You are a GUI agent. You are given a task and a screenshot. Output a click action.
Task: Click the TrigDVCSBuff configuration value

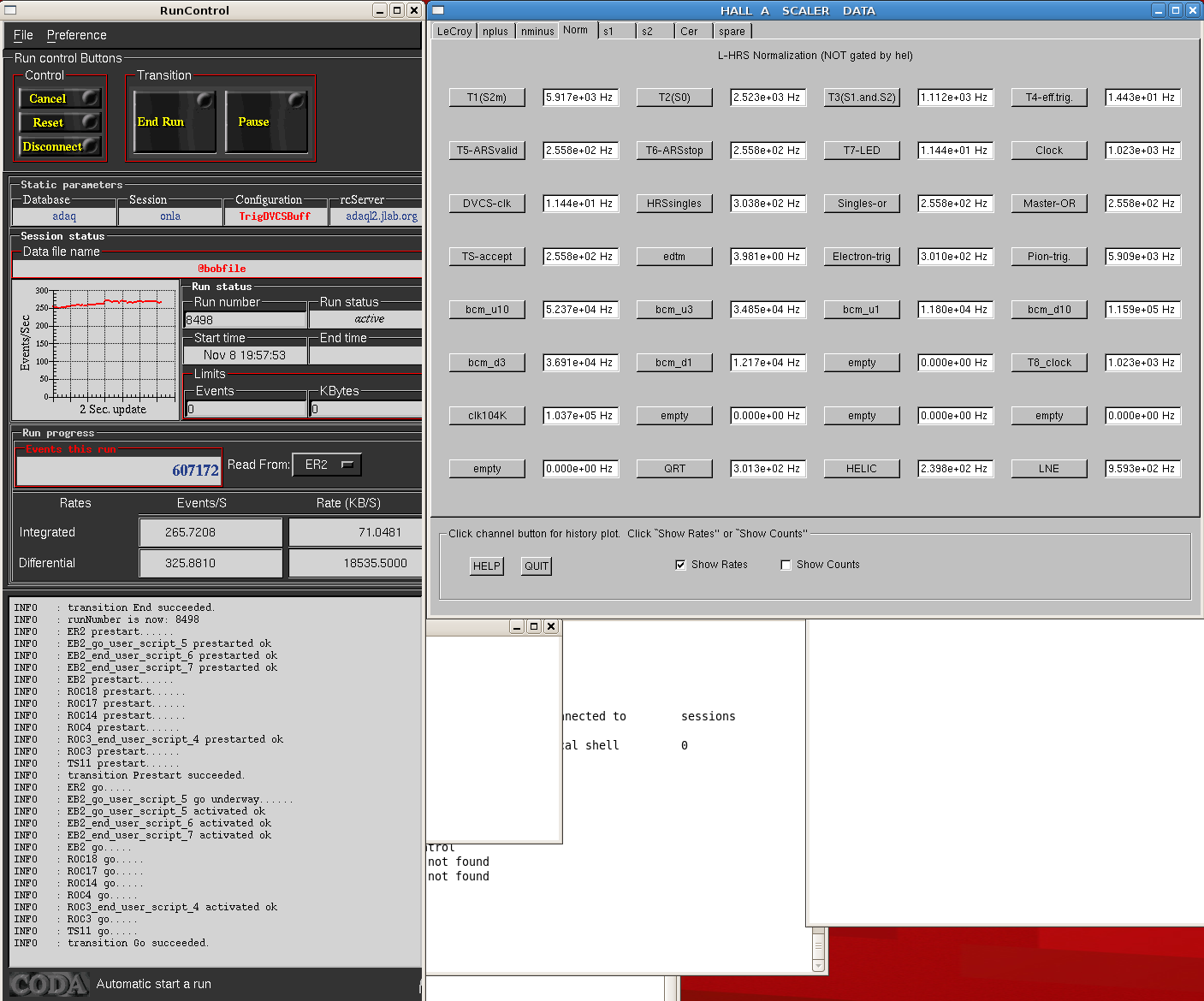(x=275, y=216)
